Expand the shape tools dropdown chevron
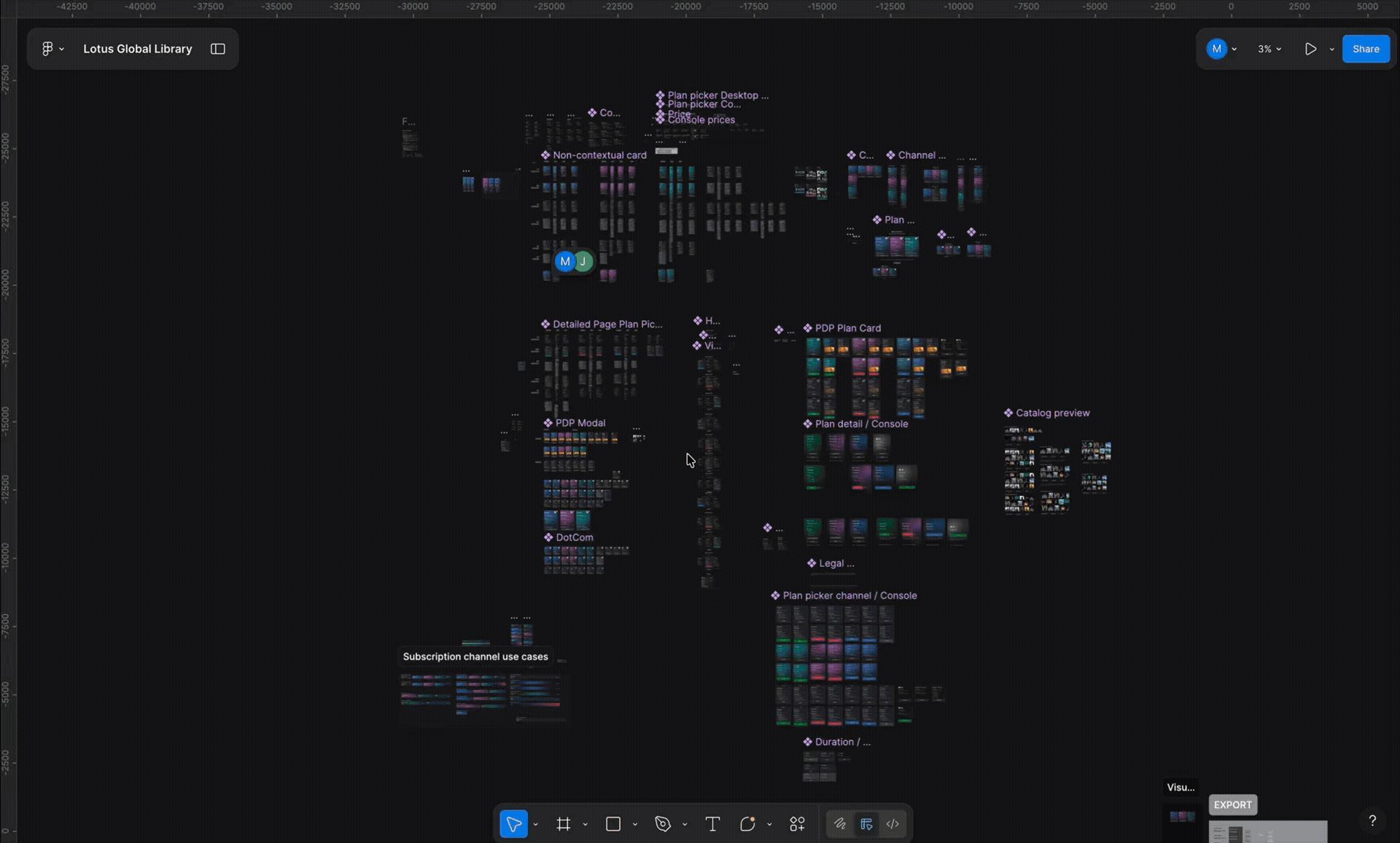 pyautogui.click(x=635, y=825)
